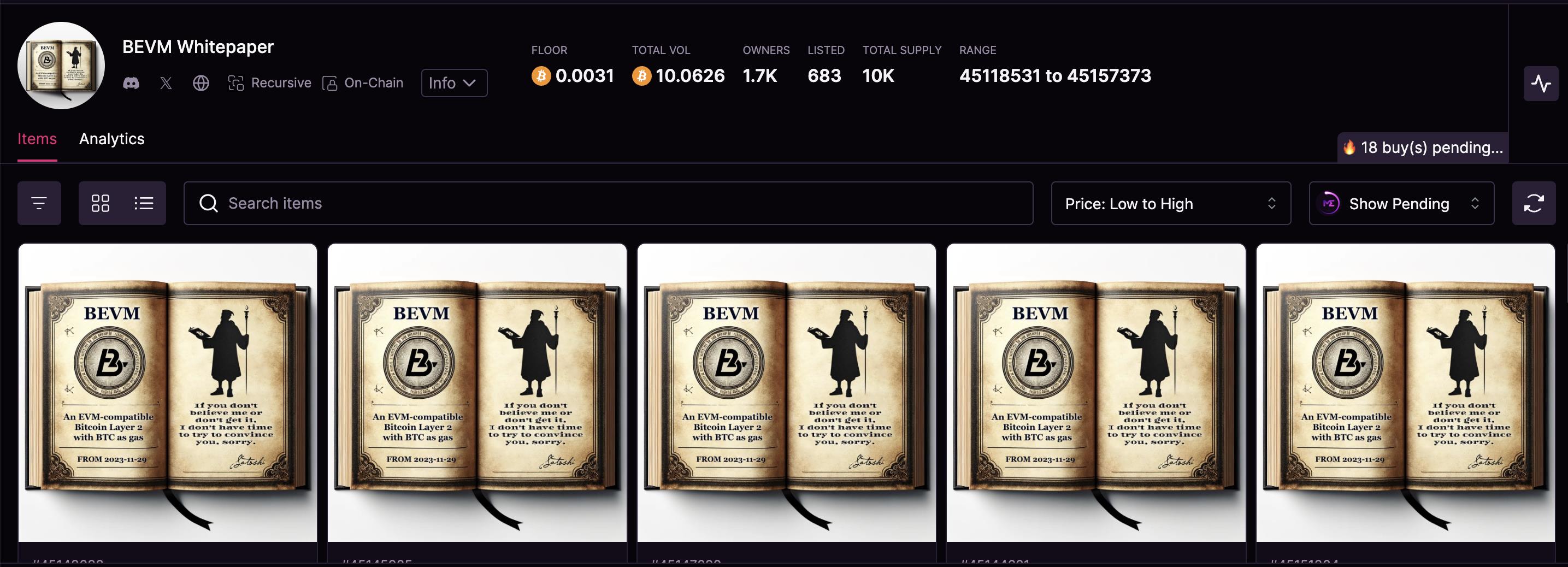The height and width of the screenshot is (567, 1568).
Task: Click the BEVM Whitepaper collection avatar
Action: [61, 66]
